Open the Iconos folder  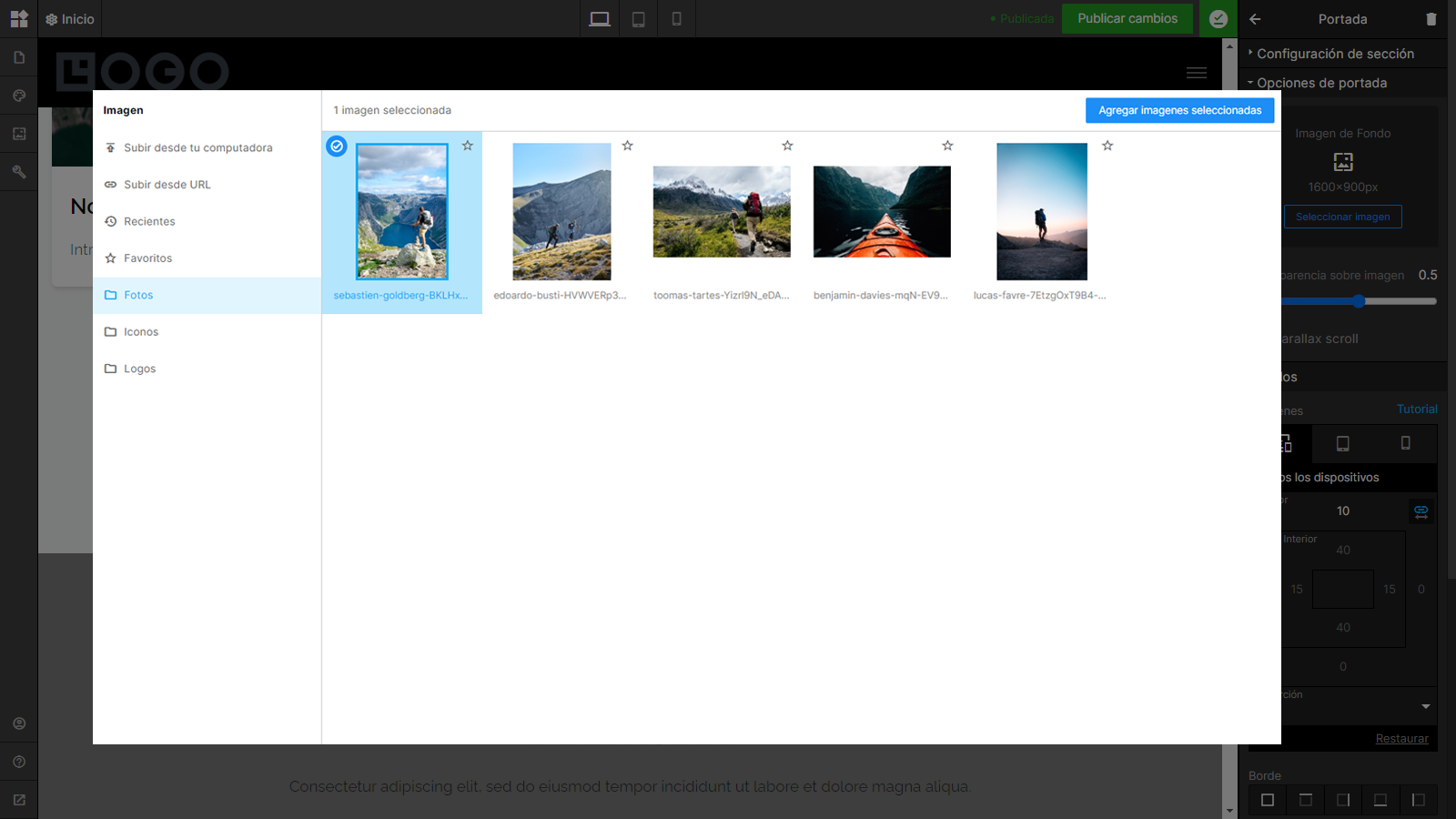coord(207,332)
